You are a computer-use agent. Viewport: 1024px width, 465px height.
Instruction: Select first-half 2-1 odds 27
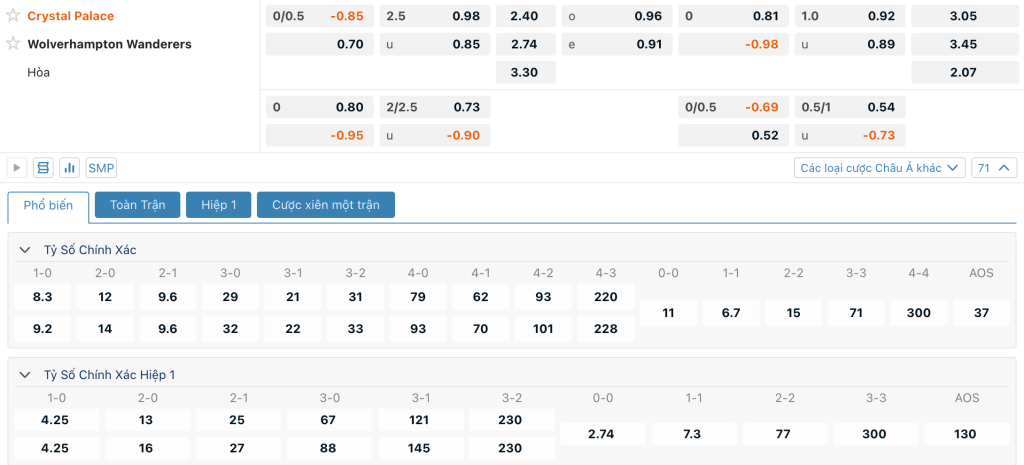[238, 448]
